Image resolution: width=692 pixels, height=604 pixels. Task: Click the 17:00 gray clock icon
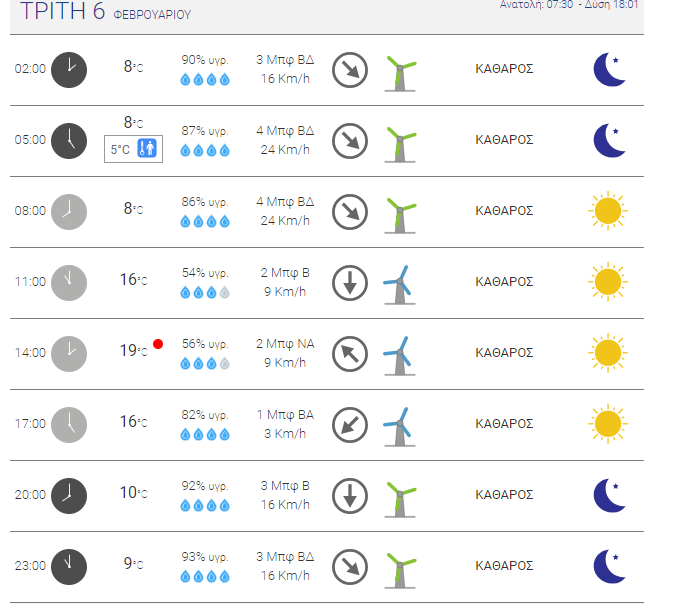pyautogui.click(x=69, y=425)
